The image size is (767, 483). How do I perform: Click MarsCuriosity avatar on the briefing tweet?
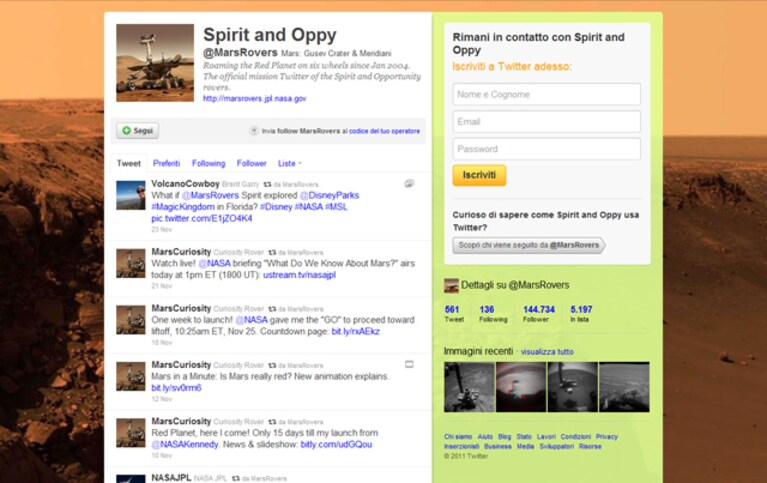[131, 263]
